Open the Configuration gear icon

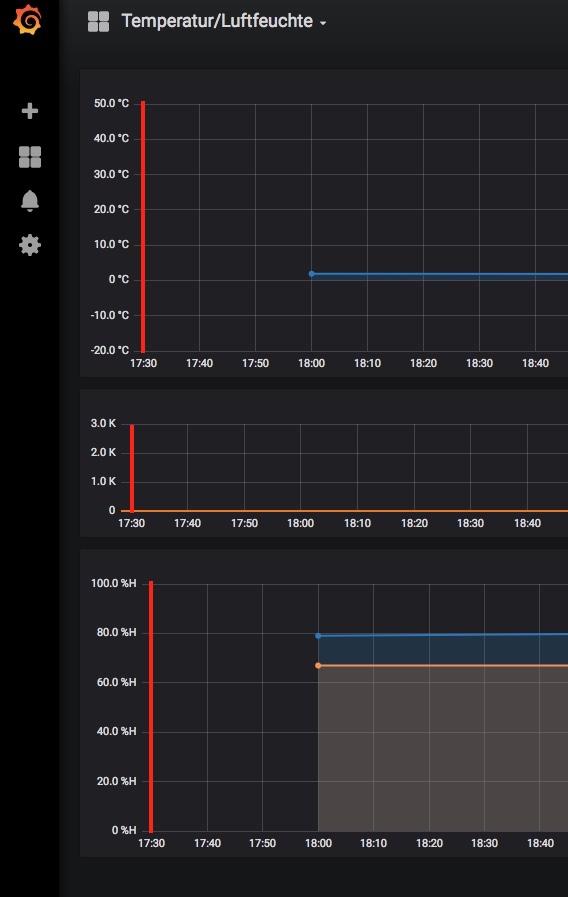click(30, 245)
